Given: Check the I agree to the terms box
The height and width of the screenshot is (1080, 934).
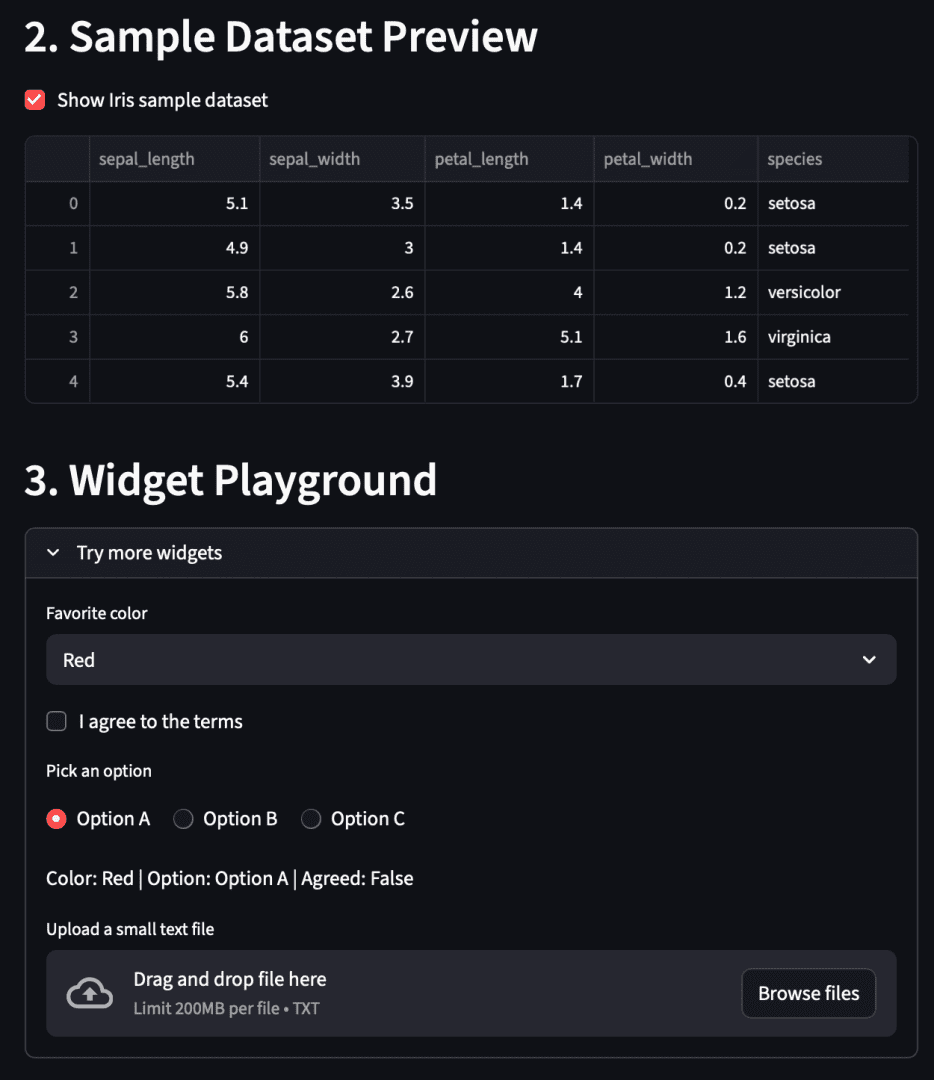Looking at the screenshot, I should coord(57,722).
